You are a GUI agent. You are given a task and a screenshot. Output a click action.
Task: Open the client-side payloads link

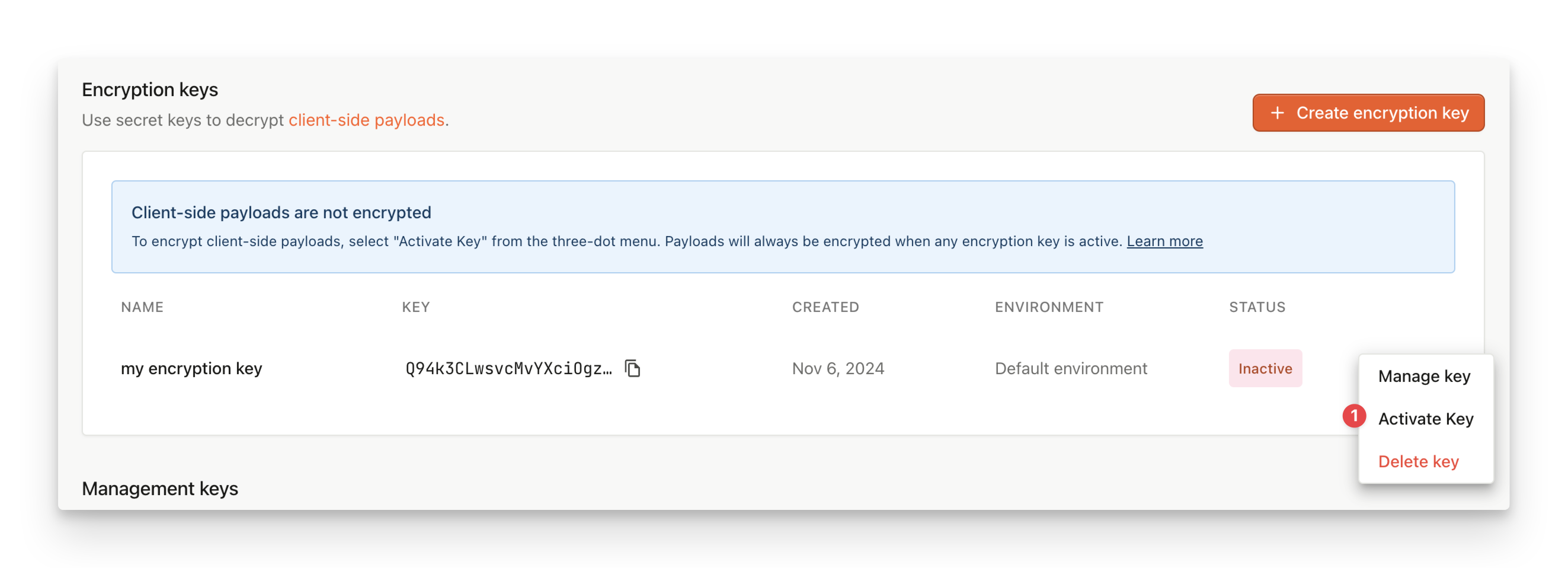pos(366,120)
